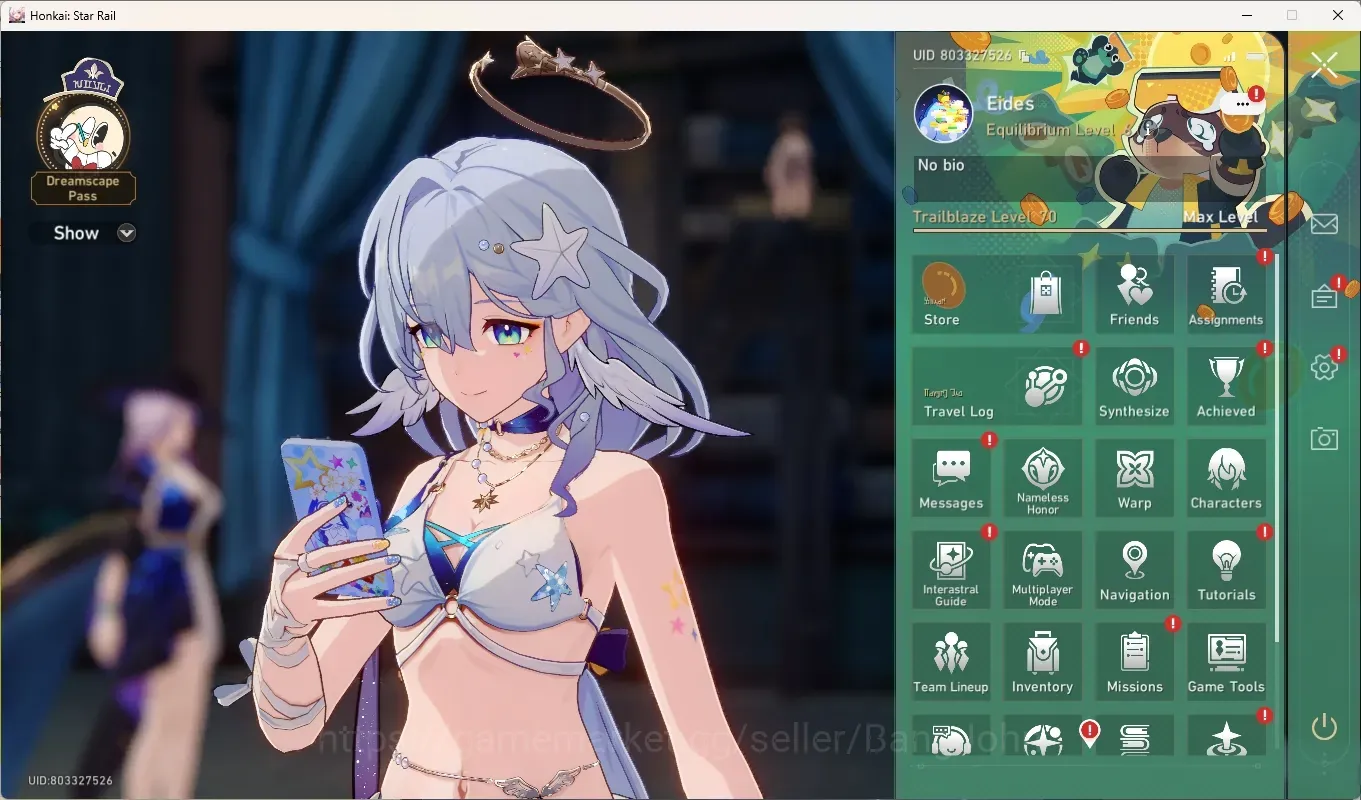Open the Missions list

coord(1134,662)
